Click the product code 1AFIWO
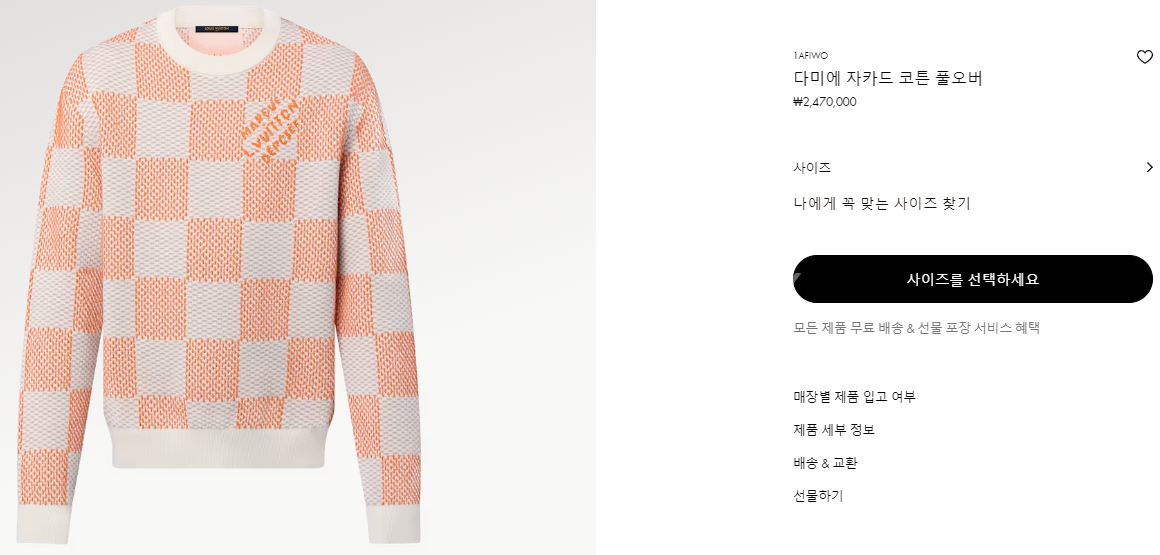 [810, 56]
